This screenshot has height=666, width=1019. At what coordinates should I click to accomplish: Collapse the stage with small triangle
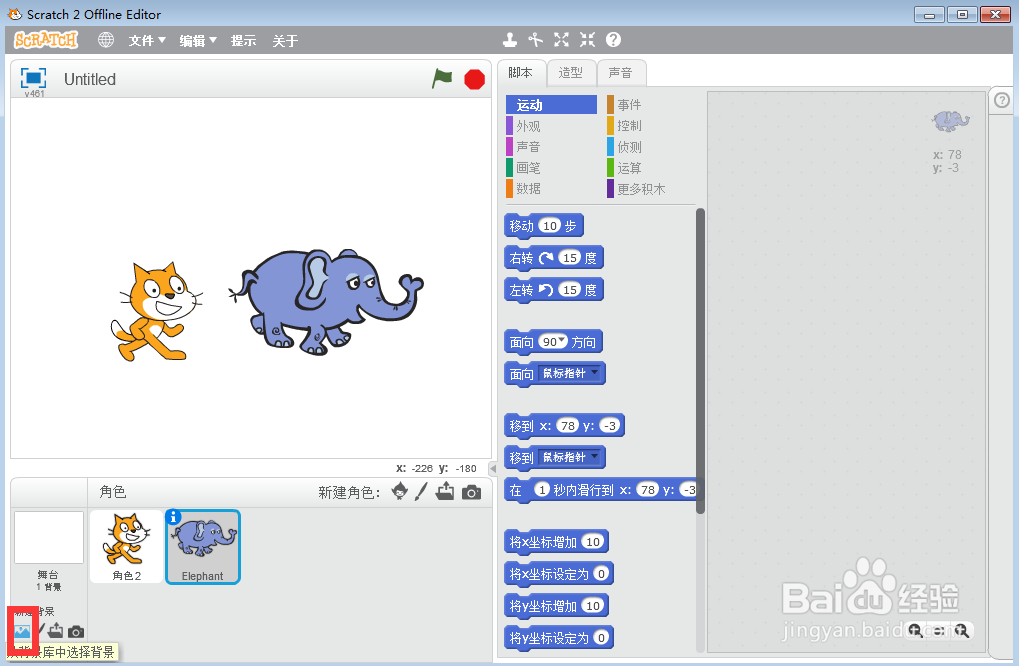pos(493,468)
